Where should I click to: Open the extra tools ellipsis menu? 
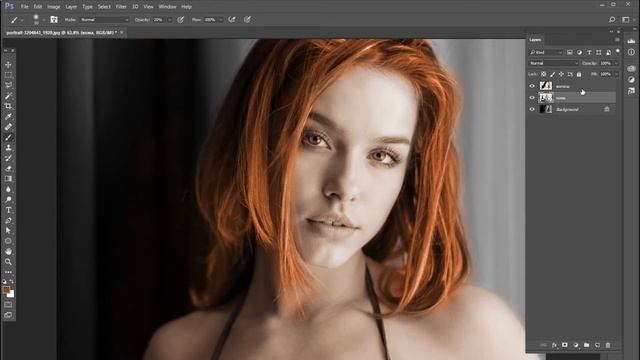(8, 272)
